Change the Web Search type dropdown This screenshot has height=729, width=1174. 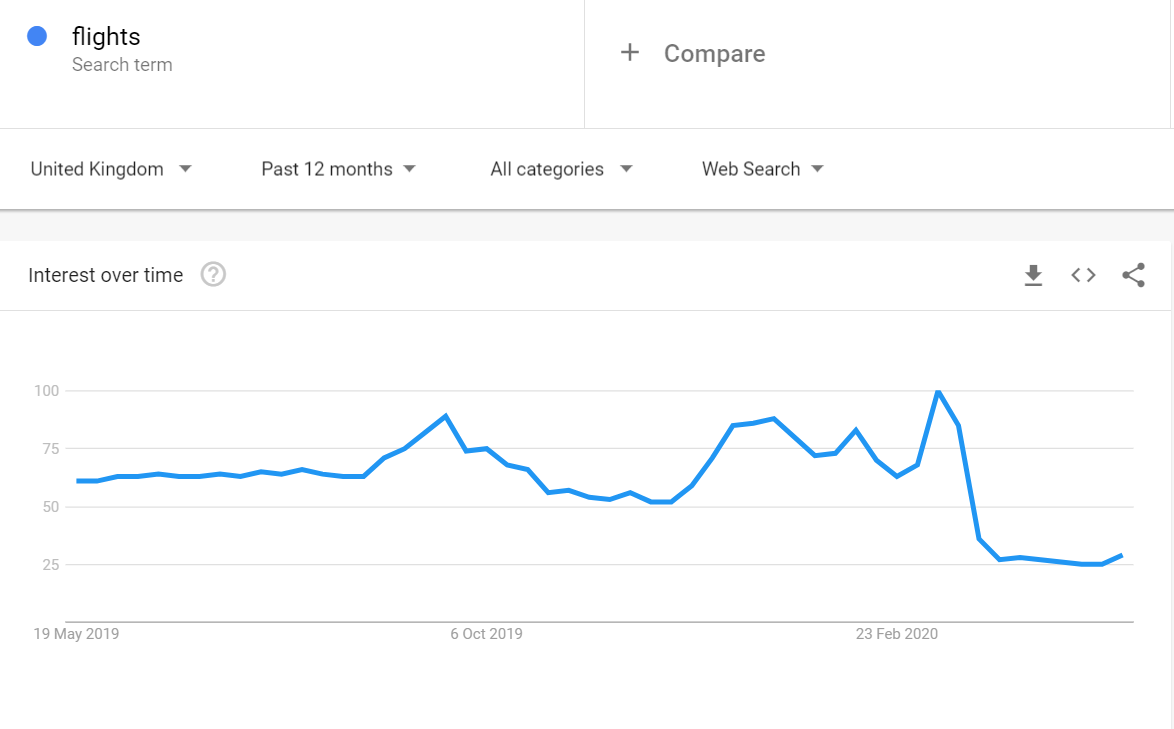tap(762, 169)
